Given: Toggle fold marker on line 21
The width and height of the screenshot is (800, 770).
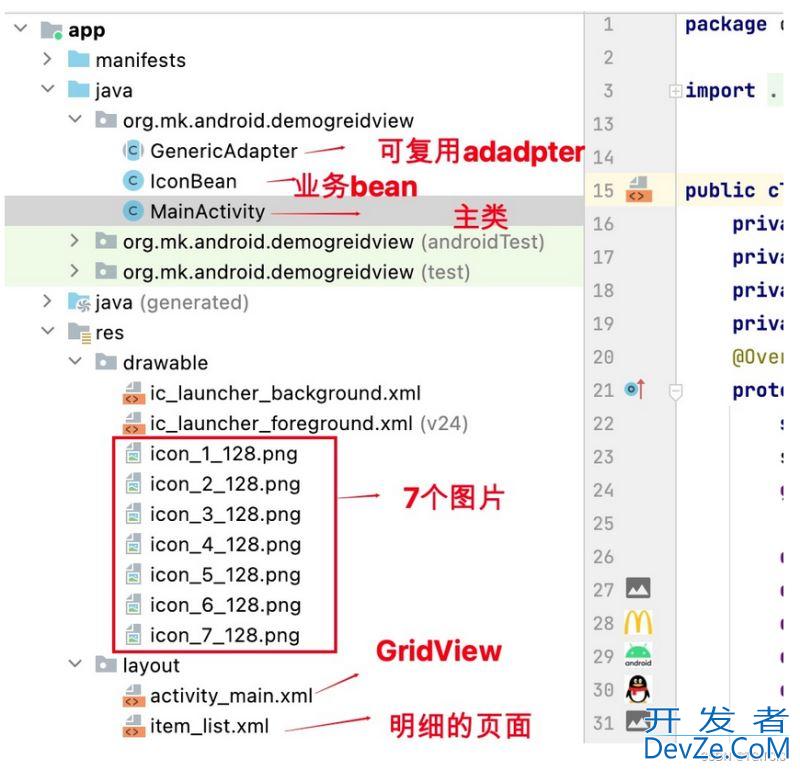Looking at the screenshot, I should [676, 392].
